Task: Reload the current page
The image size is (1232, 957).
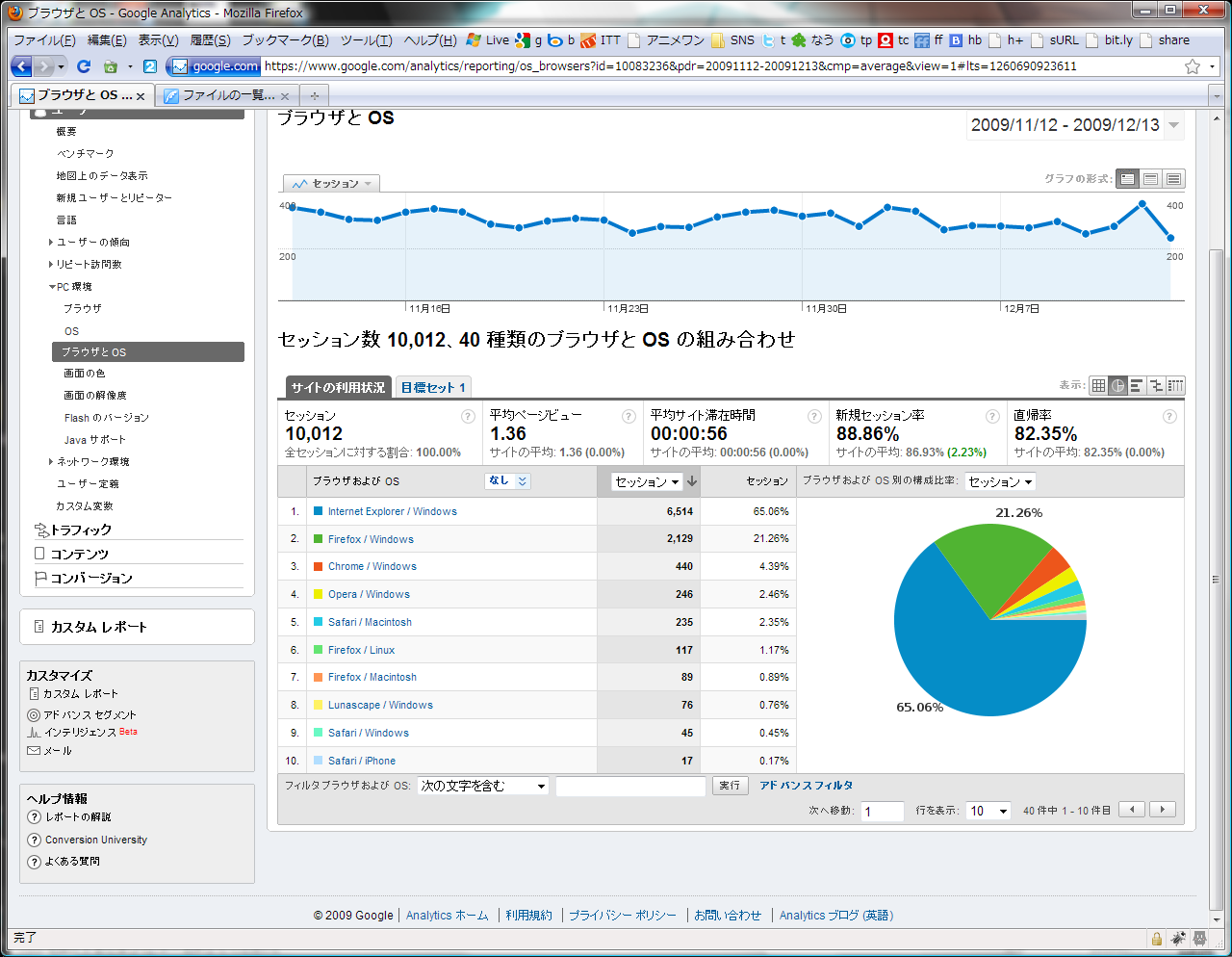Action: pyautogui.click(x=84, y=66)
